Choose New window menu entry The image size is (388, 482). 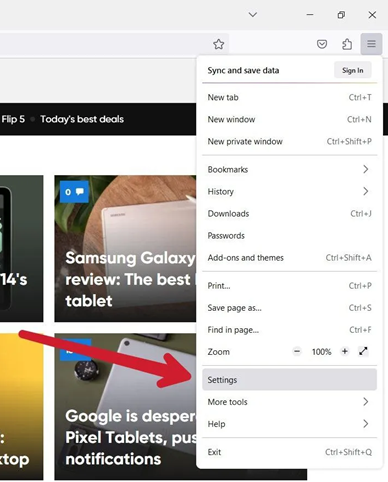[x=289, y=119]
